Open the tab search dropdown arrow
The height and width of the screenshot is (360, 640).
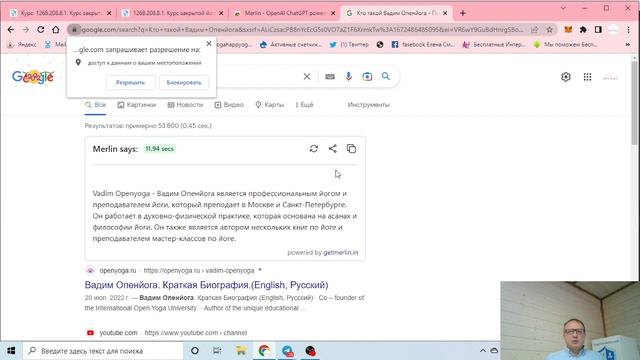563,8
